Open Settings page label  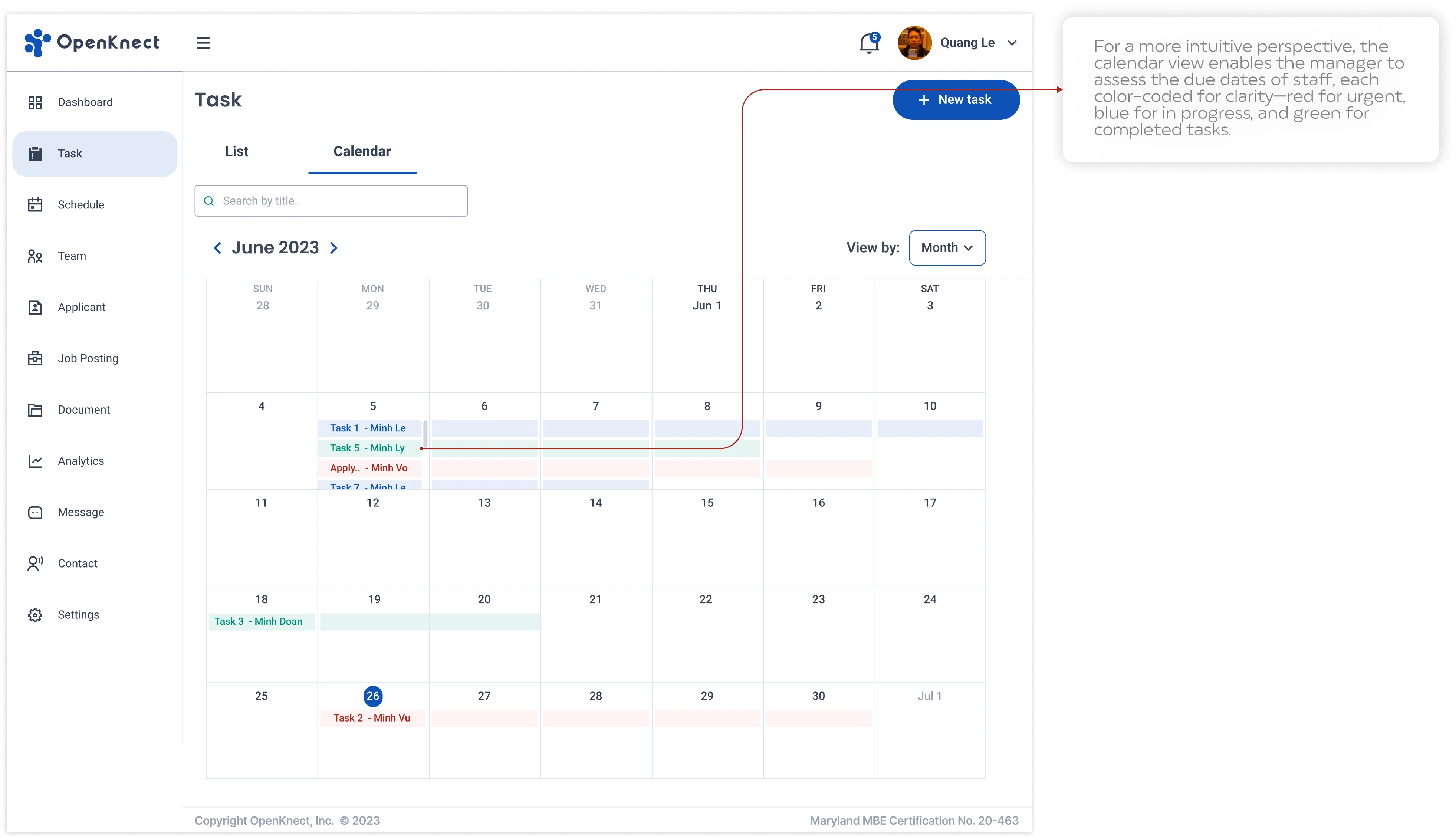[x=78, y=615]
